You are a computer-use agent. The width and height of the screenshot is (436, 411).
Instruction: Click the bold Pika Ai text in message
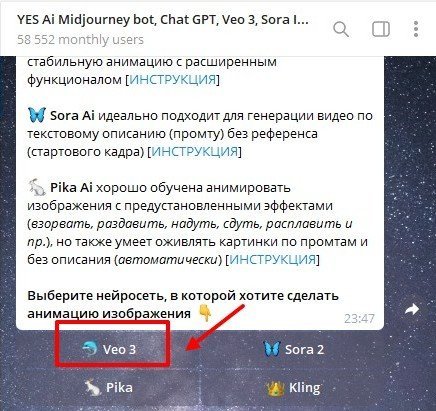[71, 188]
